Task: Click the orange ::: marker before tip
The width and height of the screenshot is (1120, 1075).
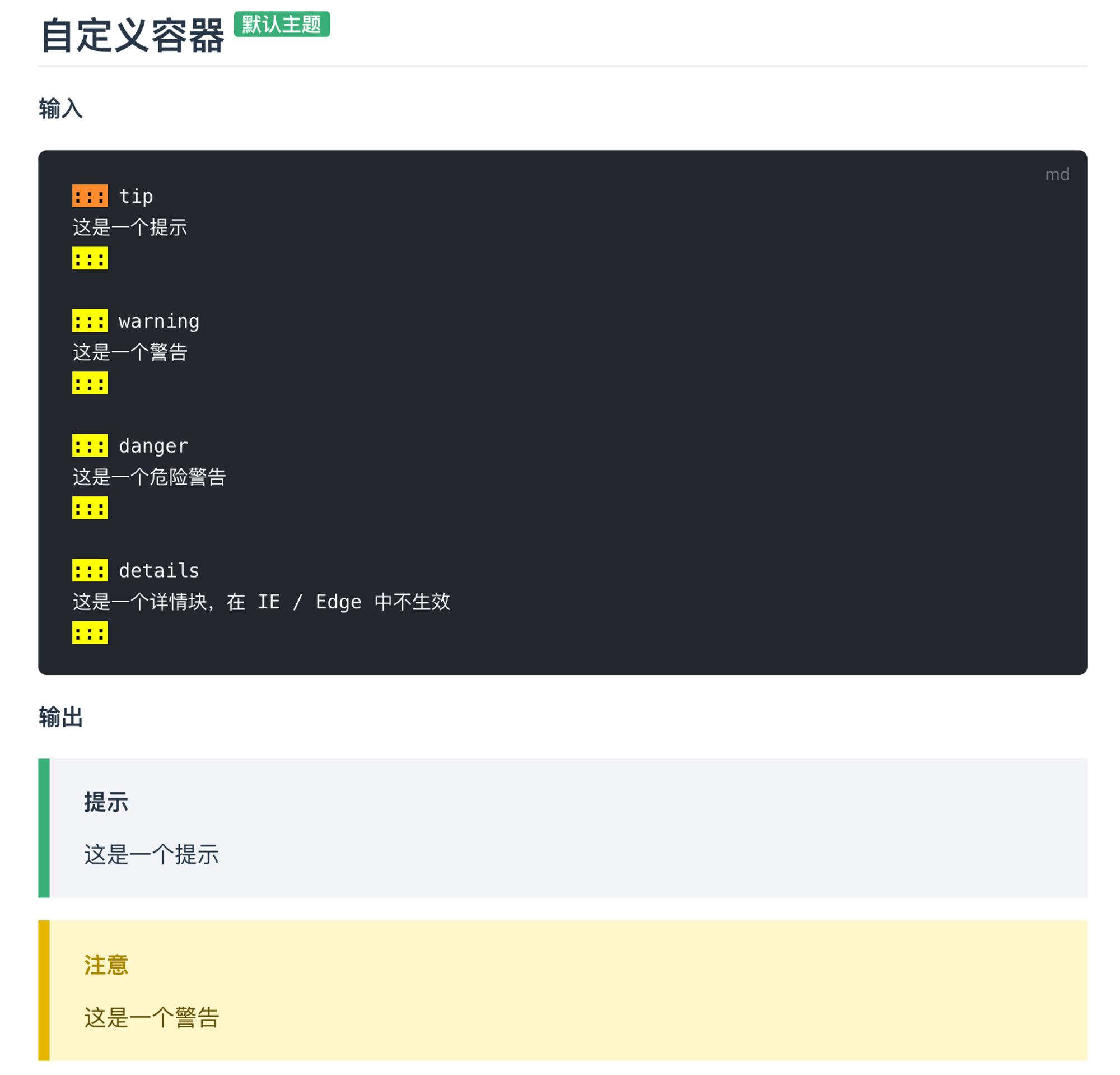Action: 90,196
